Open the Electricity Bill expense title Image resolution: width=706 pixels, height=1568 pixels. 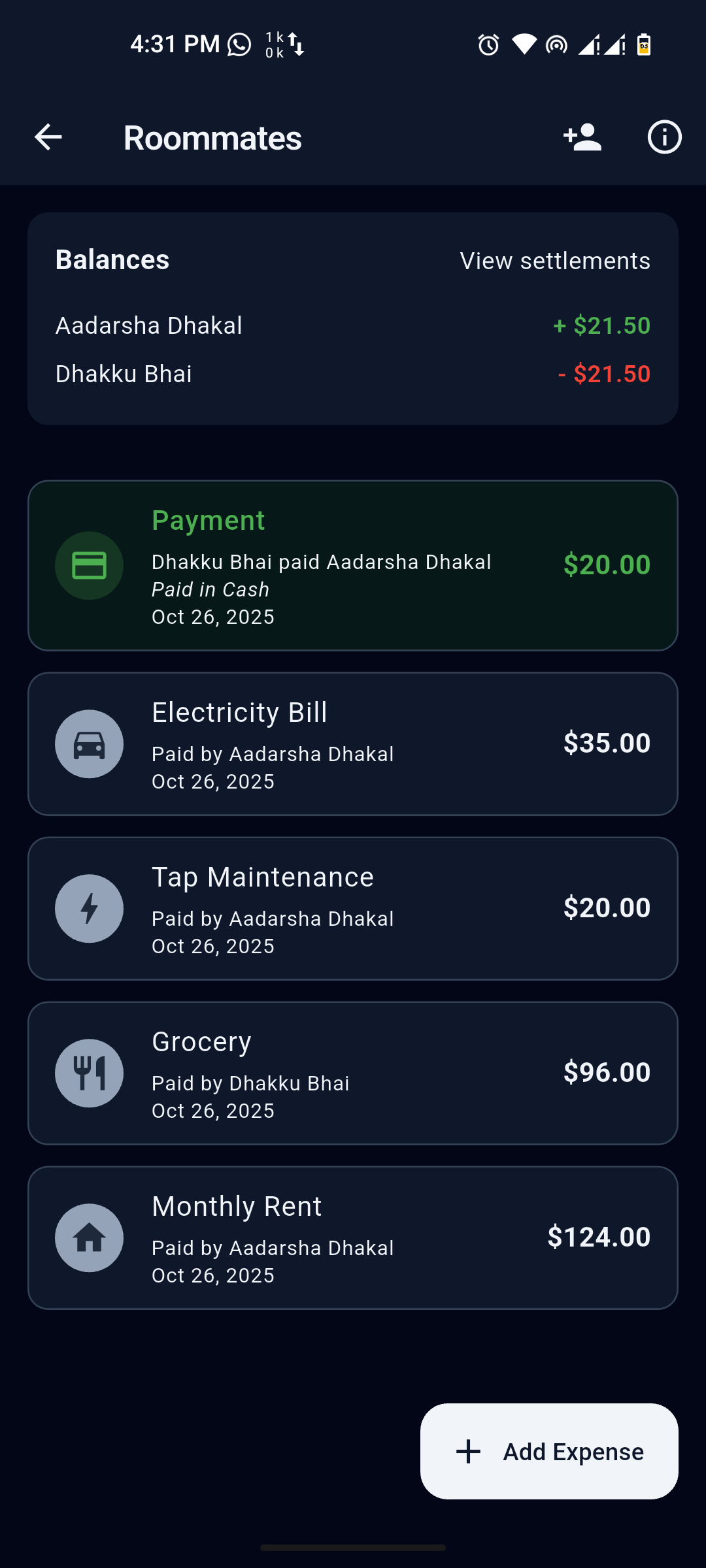pyautogui.click(x=239, y=713)
